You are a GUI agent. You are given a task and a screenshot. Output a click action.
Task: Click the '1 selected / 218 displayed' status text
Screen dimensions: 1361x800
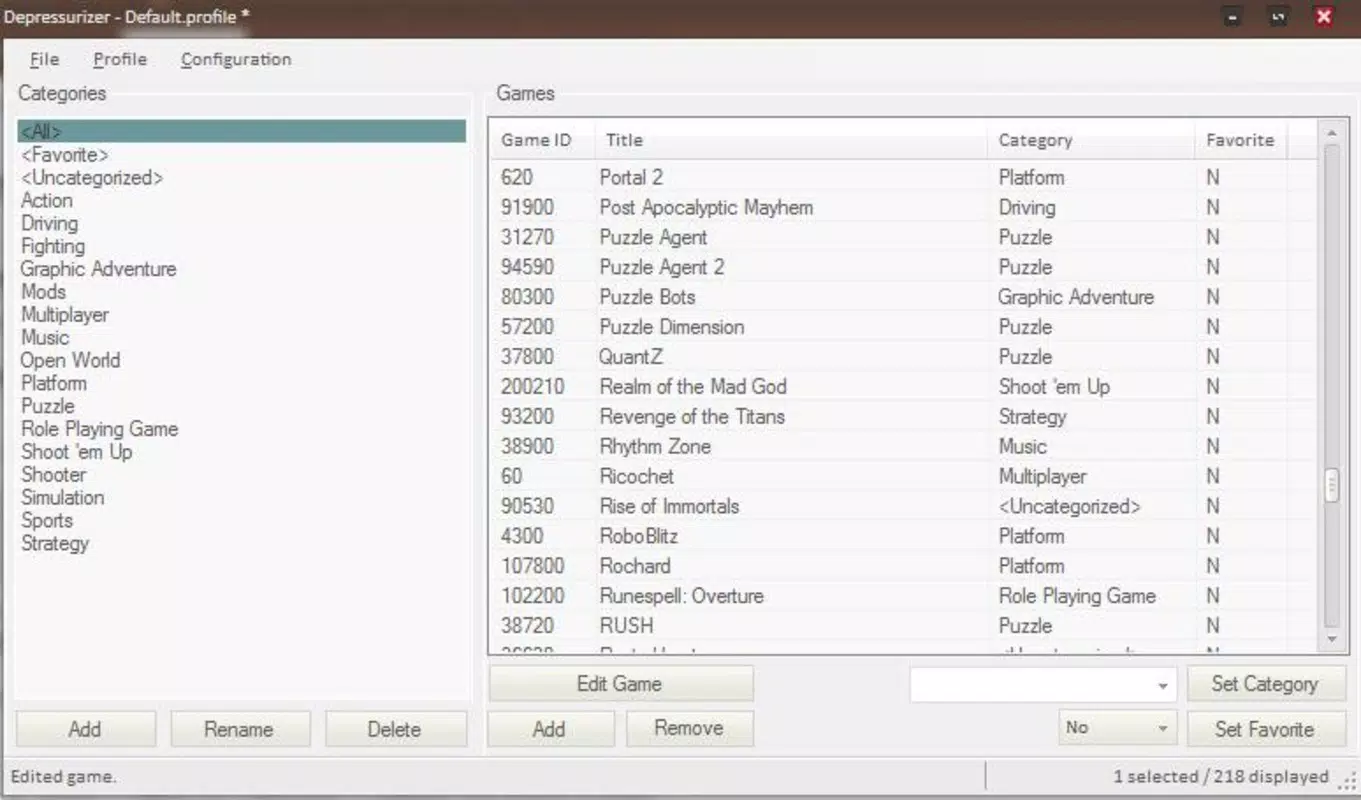pos(1221,776)
